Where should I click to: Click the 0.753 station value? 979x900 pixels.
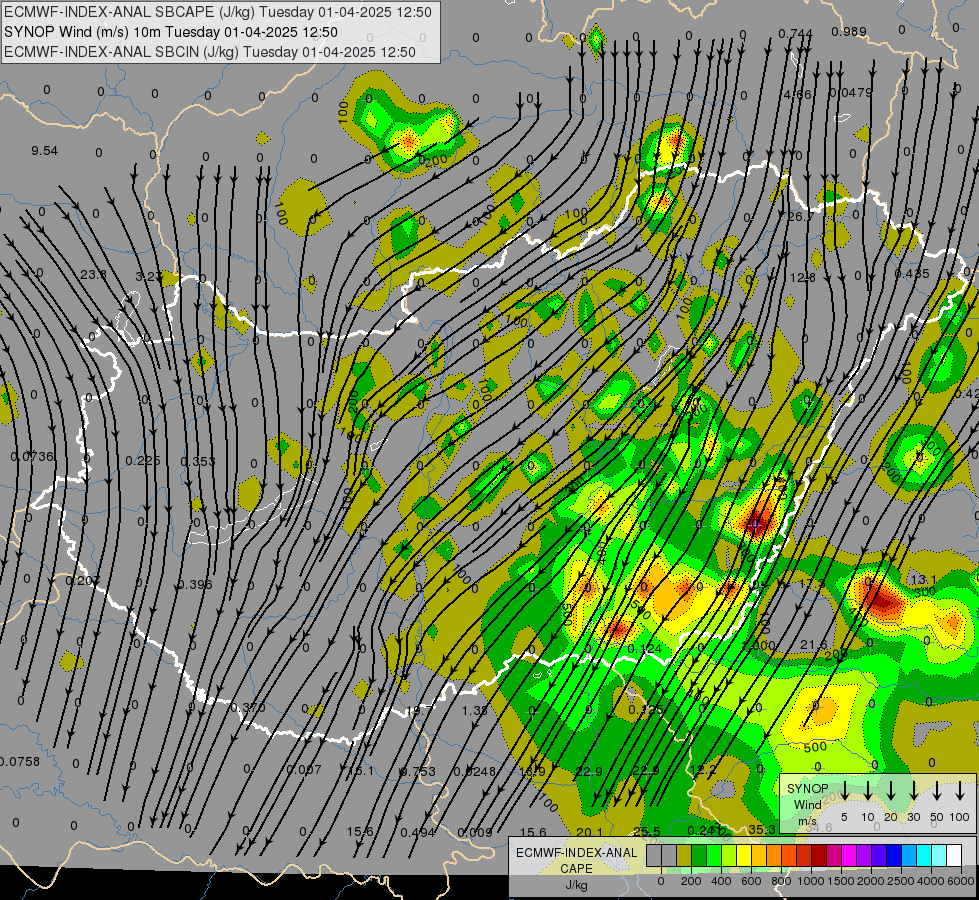click(x=418, y=771)
